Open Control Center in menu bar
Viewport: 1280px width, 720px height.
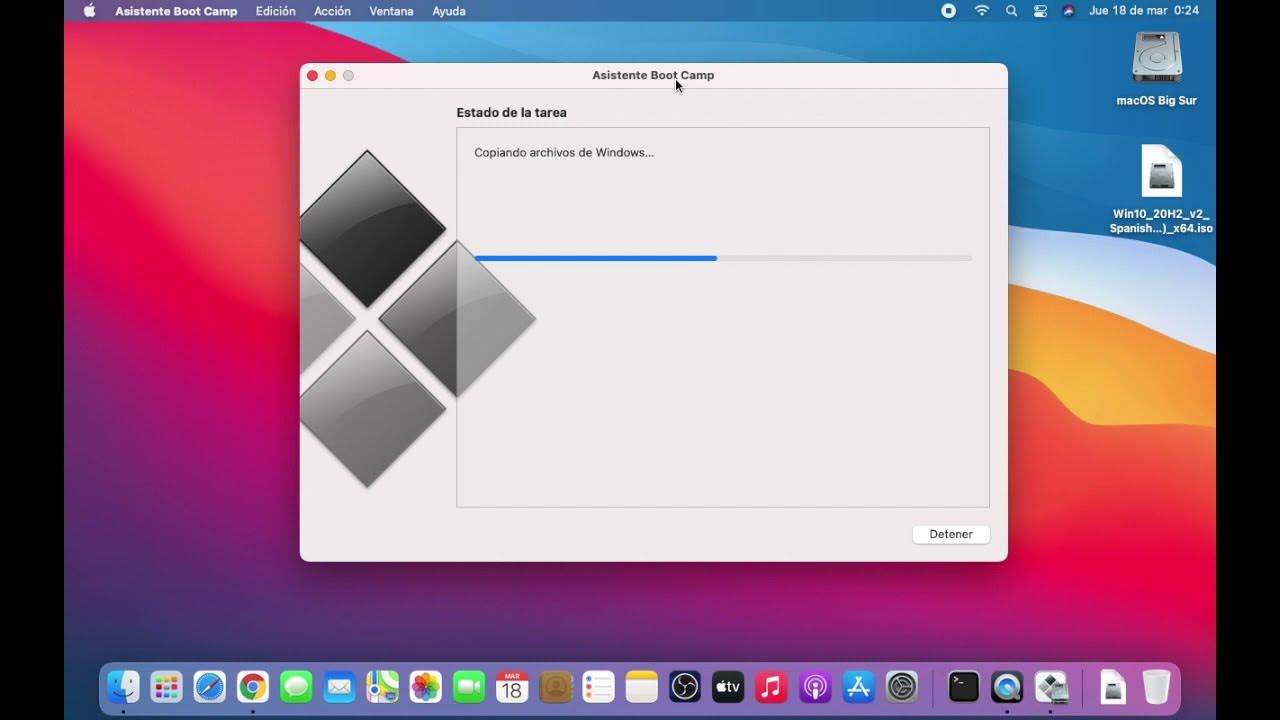(1040, 11)
